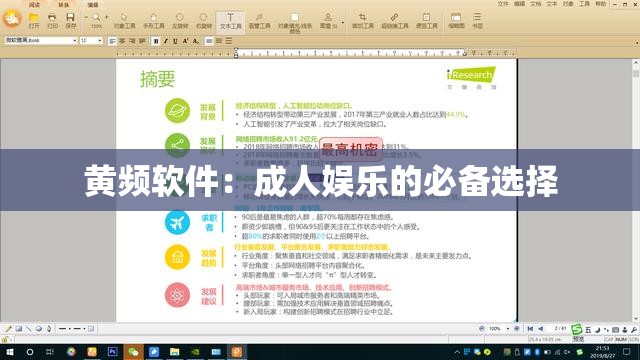Select the Crop tool (剪切工具)
Image resolution: width=640 pixels, height=360 pixels.
coord(363,20)
